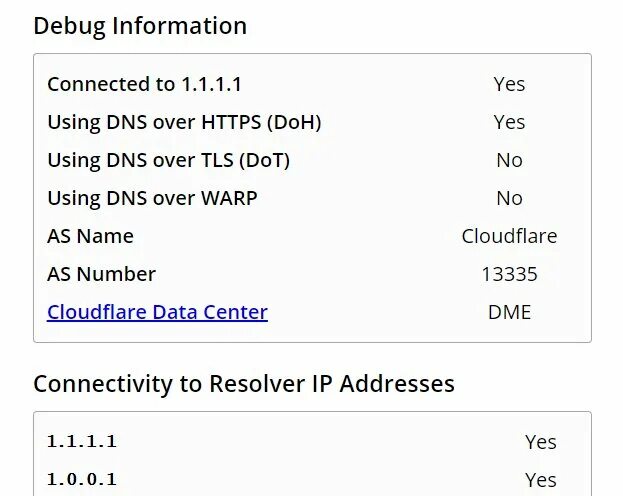Click the 13335 AS Number value
Image resolution: width=623 pixels, height=496 pixels.
coord(509,274)
